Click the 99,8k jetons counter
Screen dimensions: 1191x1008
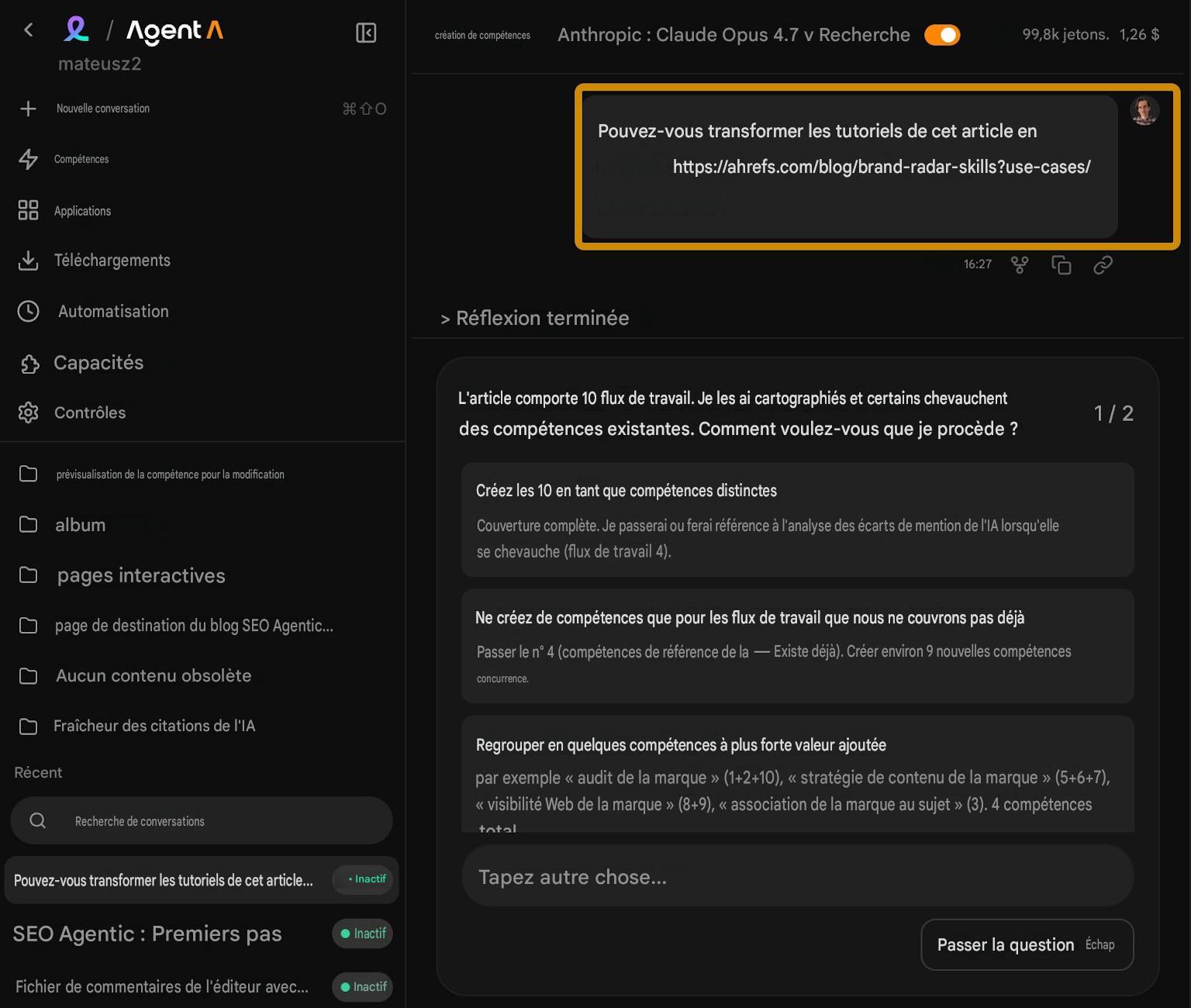click(1065, 34)
